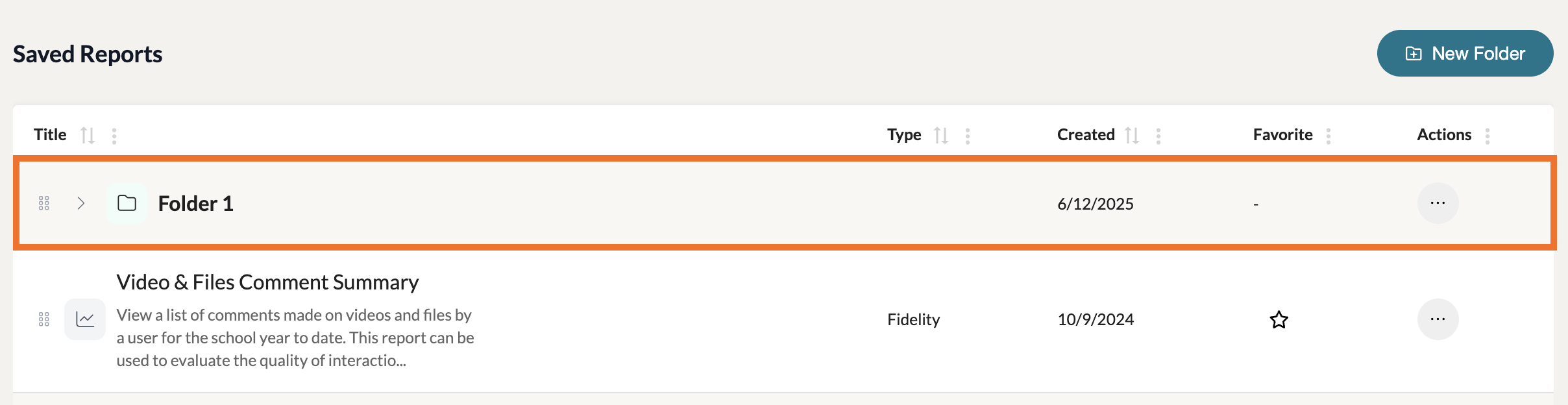Viewport: 1568px width, 405px height.
Task: Click the Favorite column header
Action: click(1282, 135)
